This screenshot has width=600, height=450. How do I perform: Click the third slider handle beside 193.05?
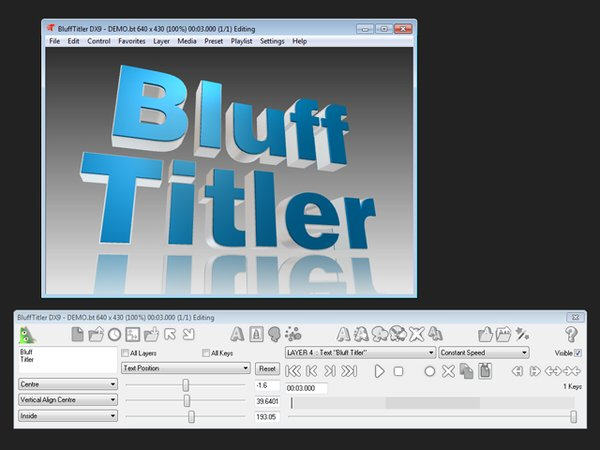pos(191,417)
